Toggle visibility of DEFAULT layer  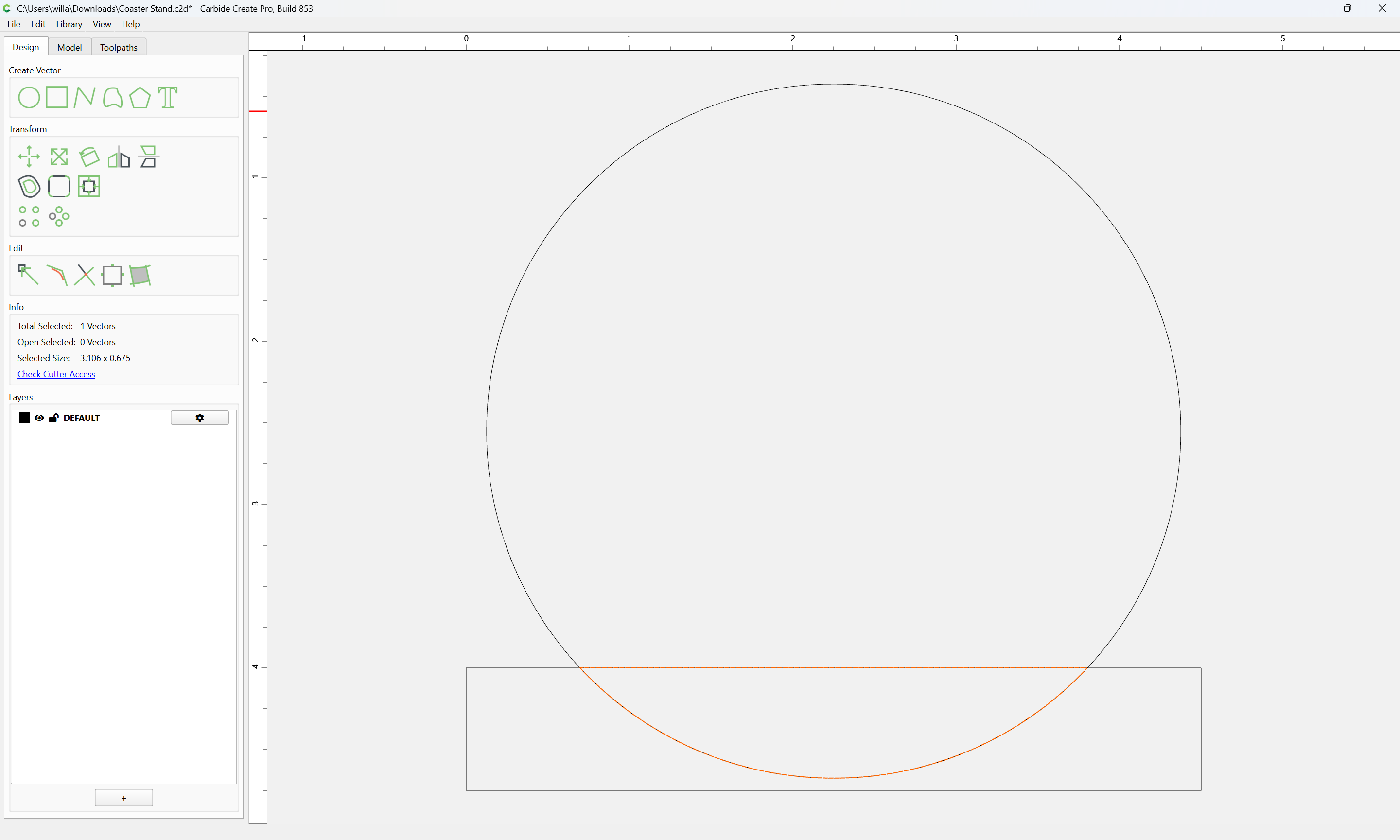coord(39,418)
